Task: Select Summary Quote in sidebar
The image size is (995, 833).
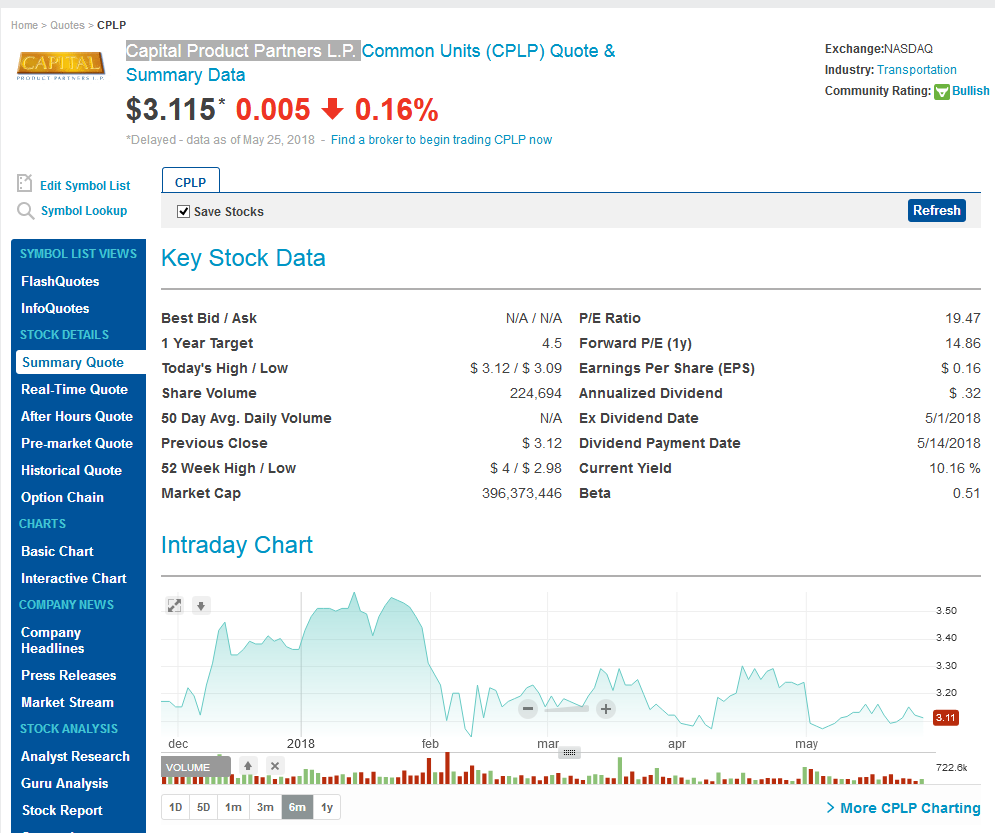Action: pos(80,362)
